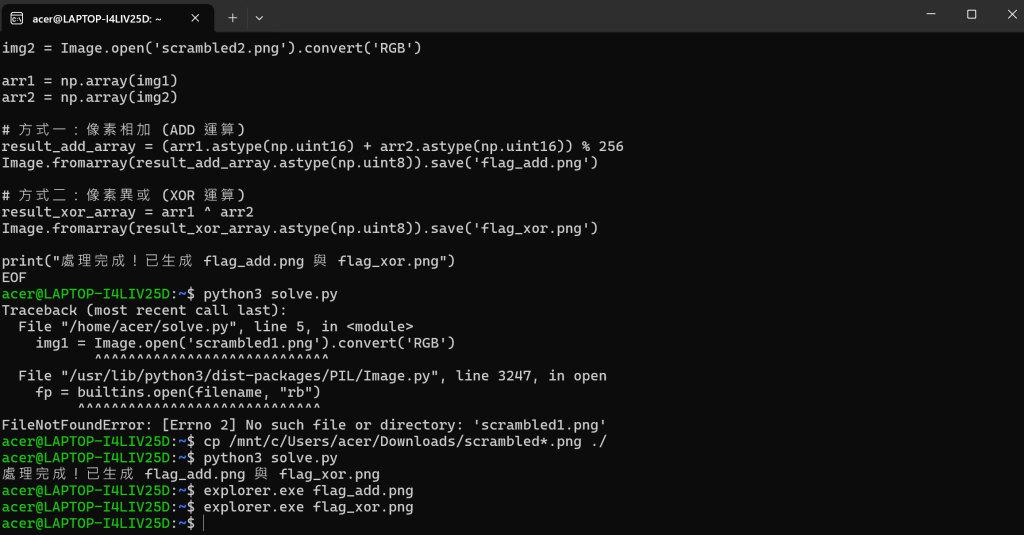1024x535 pixels.
Task: Click the FileNotFoundError message line
Action: (304, 425)
